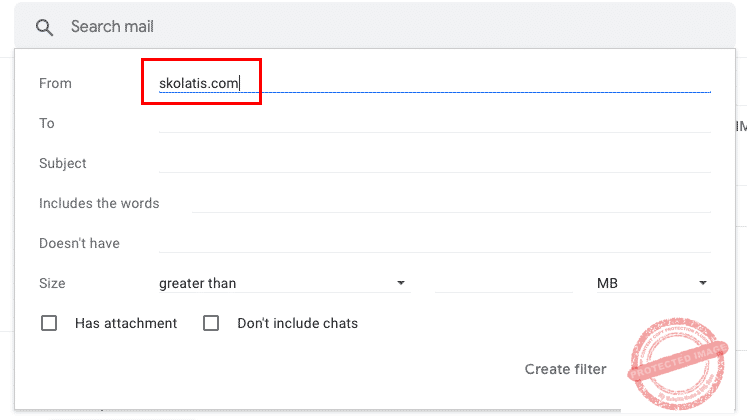Click the Size label text
747x420 pixels.
pyautogui.click(x=52, y=283)
